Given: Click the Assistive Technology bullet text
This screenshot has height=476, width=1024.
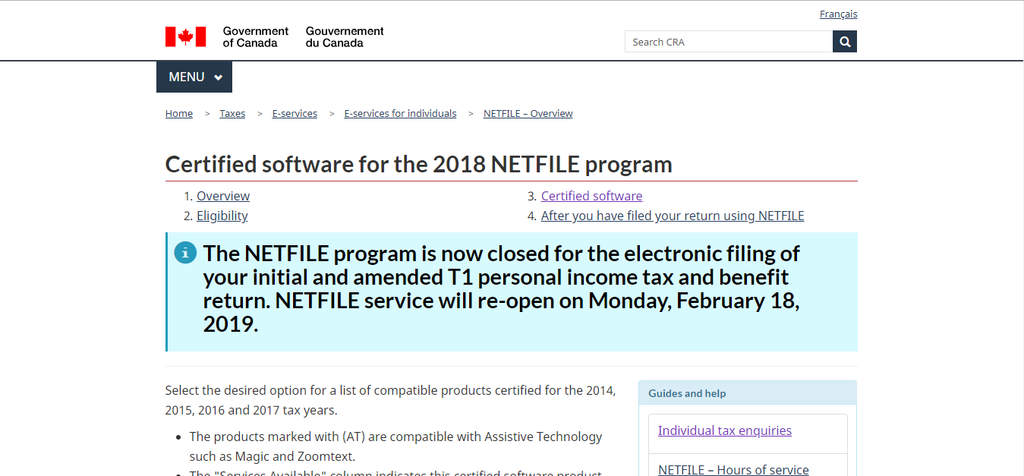Looking at the screenshot, I should pyautogui.click(x=396, y=446).
